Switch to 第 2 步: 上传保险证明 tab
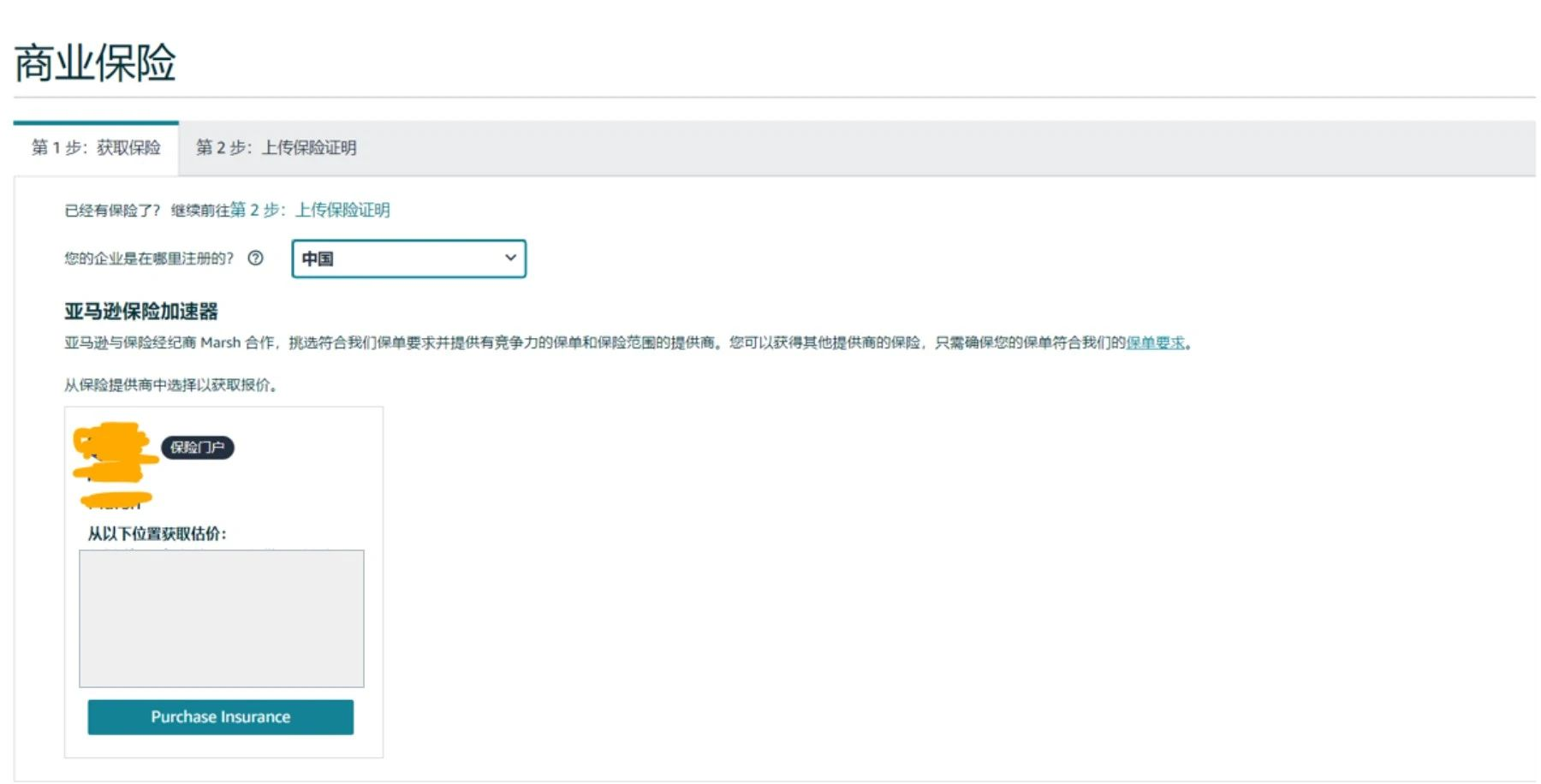 click(x=277, y=148)
